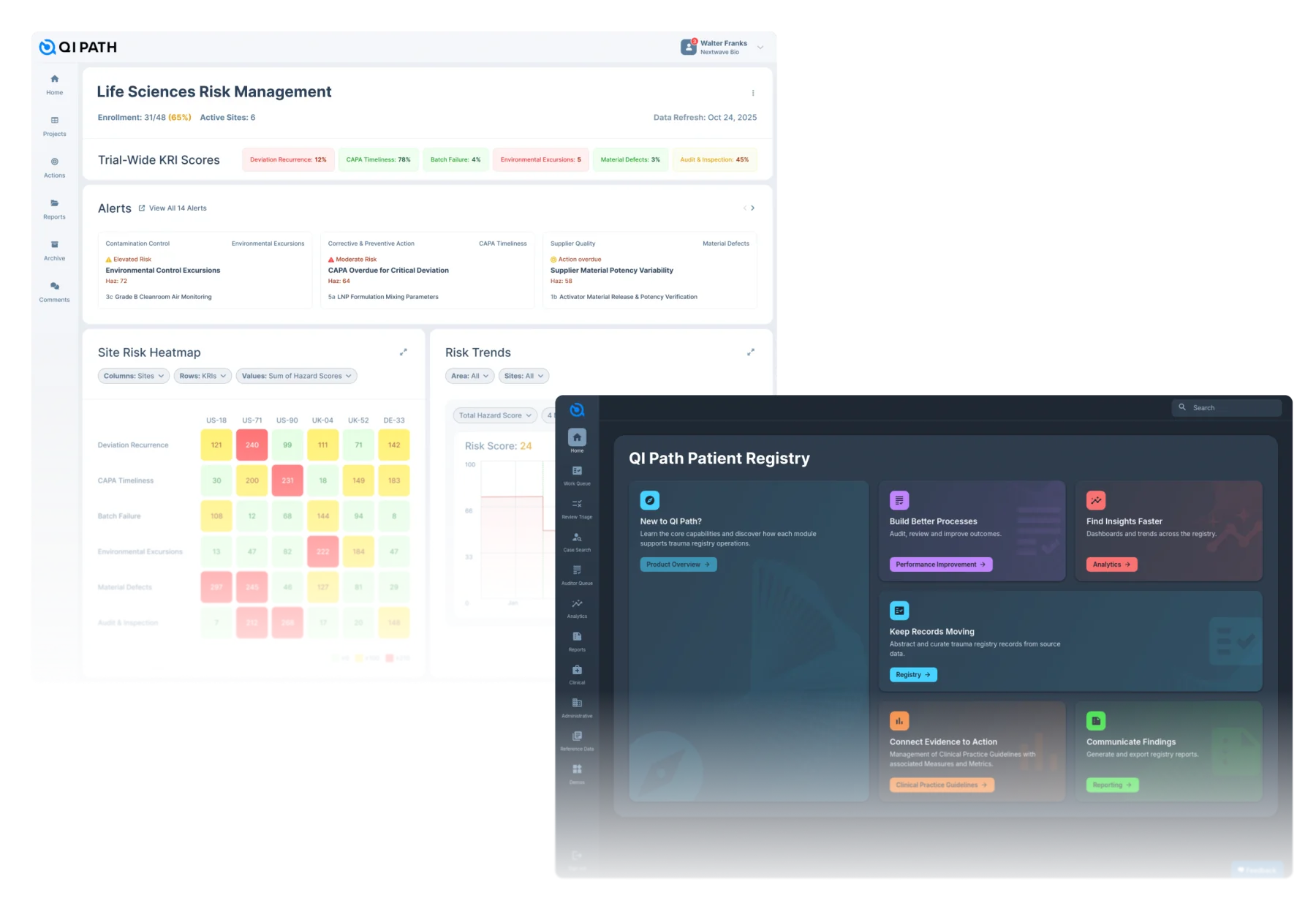Go to Home in the dark sidebar
The height and width of the screenshot is (898, 1316).
[x=577, y=441]
